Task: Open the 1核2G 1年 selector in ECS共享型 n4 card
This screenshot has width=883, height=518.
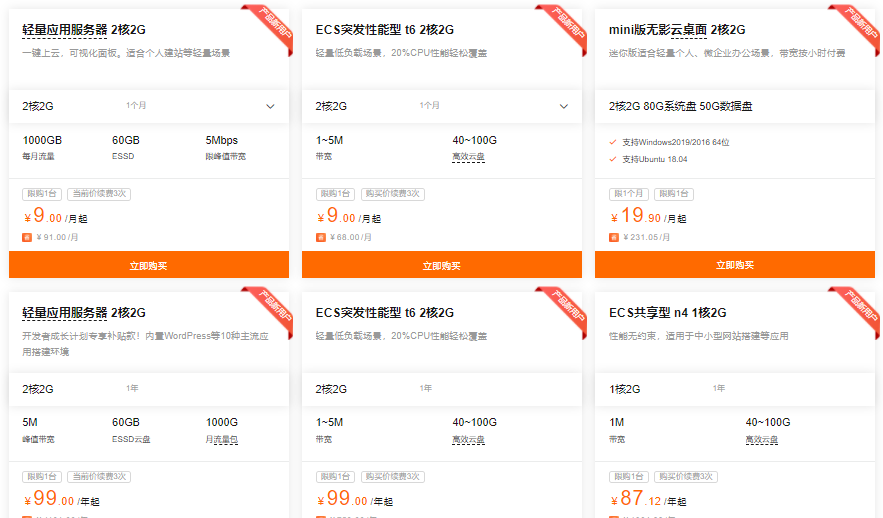Action: click(x=735, y=388)
